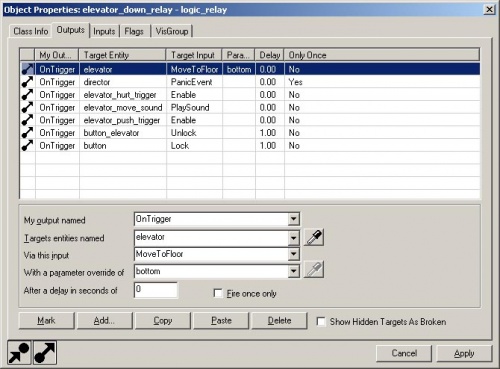Open the Via this input dropdown

293,254
